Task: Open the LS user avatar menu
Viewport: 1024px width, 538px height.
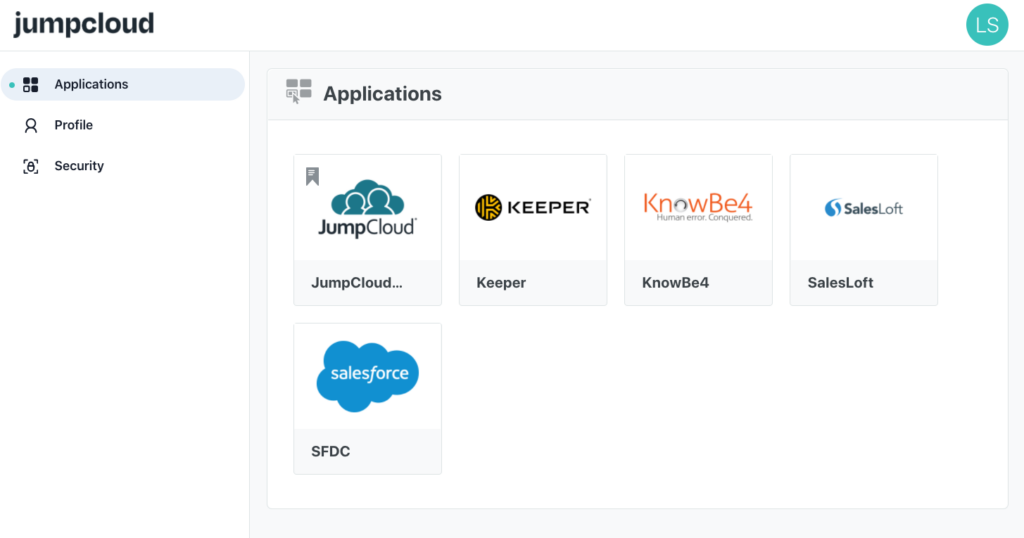Action: (x=986, y=25)
